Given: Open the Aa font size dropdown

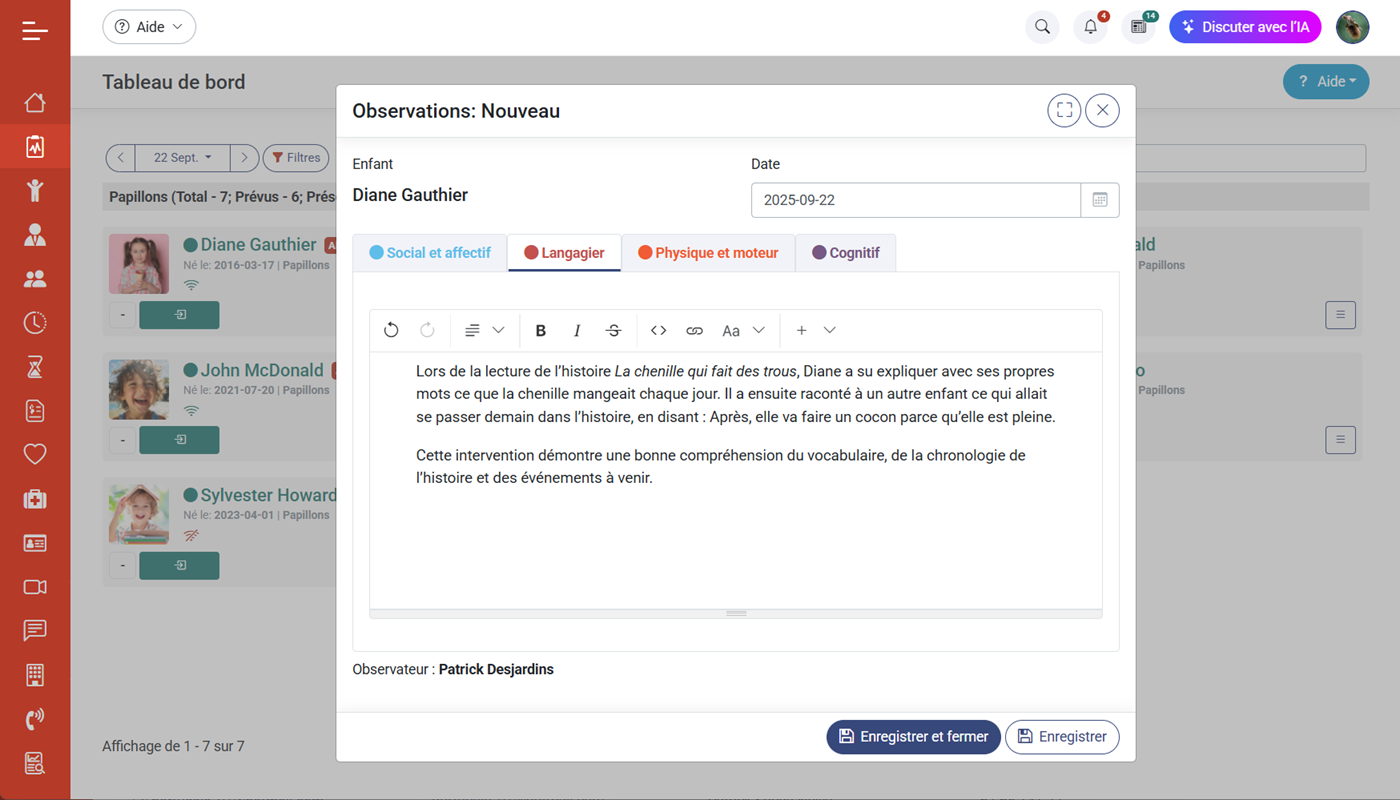Looking at the screenshot, I should pos(743,331).
